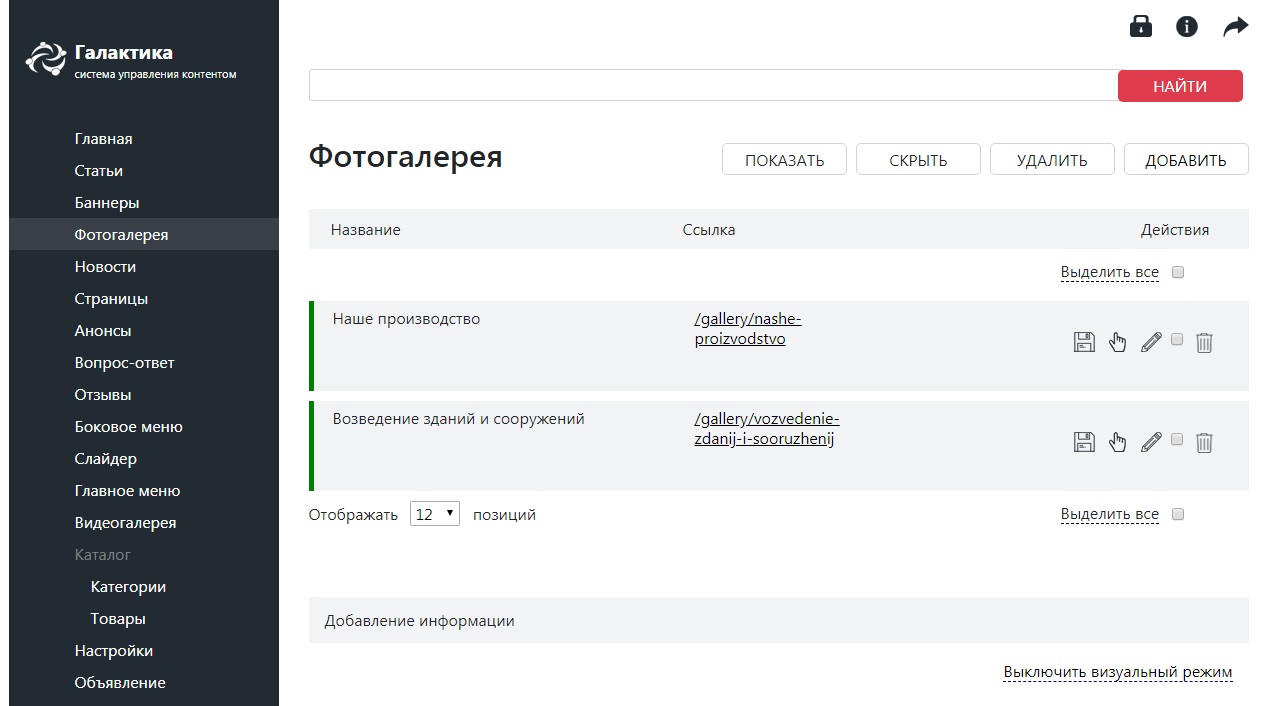Open Новости section in the sidebar
The image size is (1274, 706).
click(105, 267)
